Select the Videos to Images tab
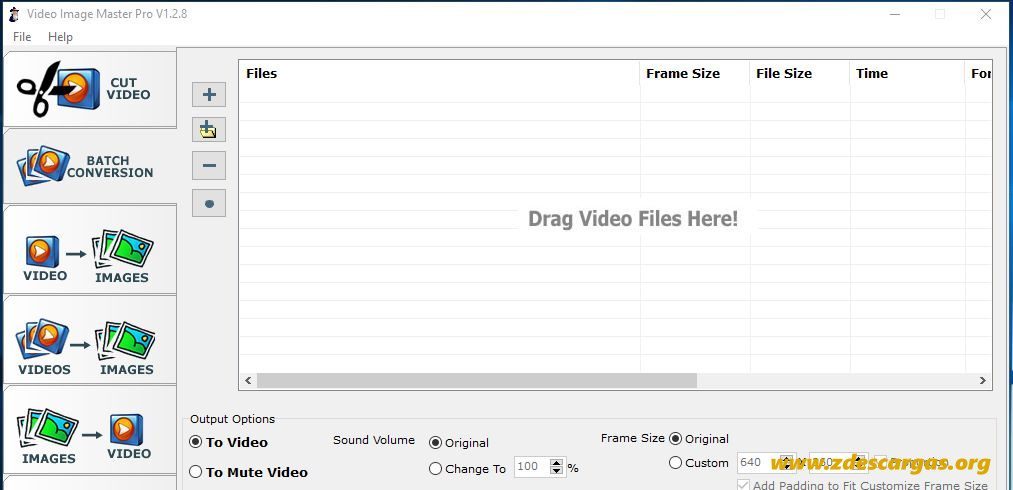Viewport: 1013px width, 490px height. click(90, 340)
